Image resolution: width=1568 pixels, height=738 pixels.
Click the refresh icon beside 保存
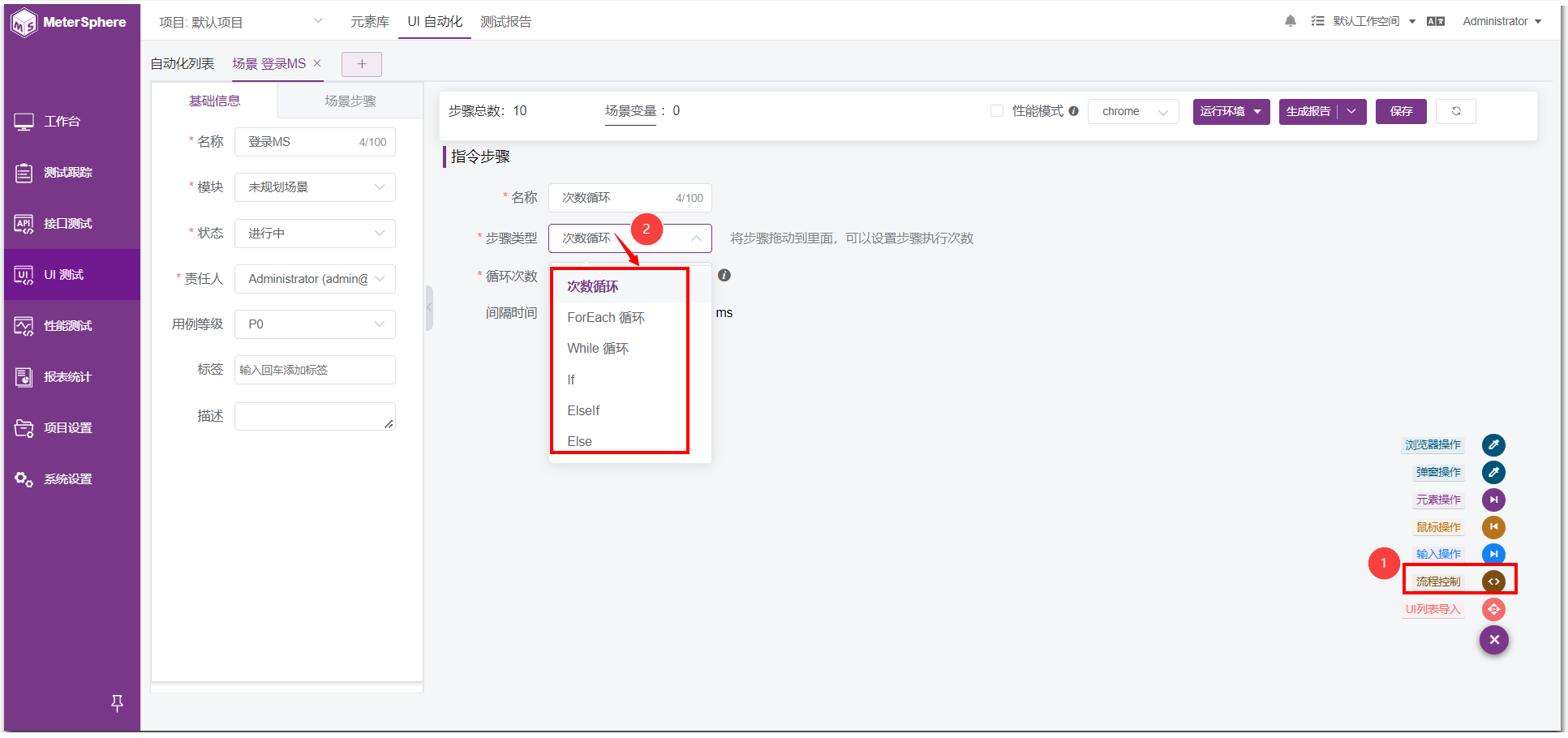pos(1456,111)
